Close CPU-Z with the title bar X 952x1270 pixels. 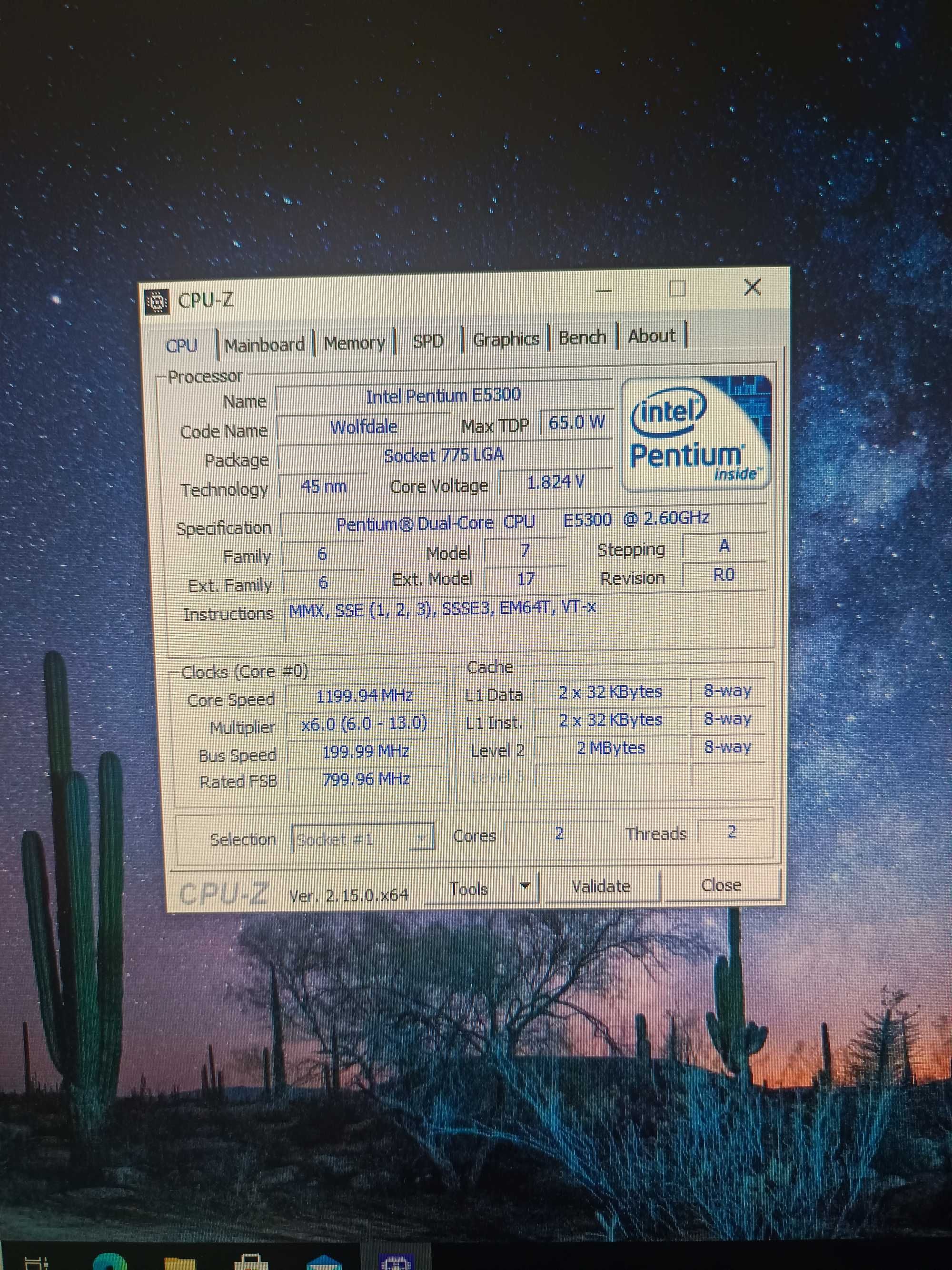tap(752, 287)
